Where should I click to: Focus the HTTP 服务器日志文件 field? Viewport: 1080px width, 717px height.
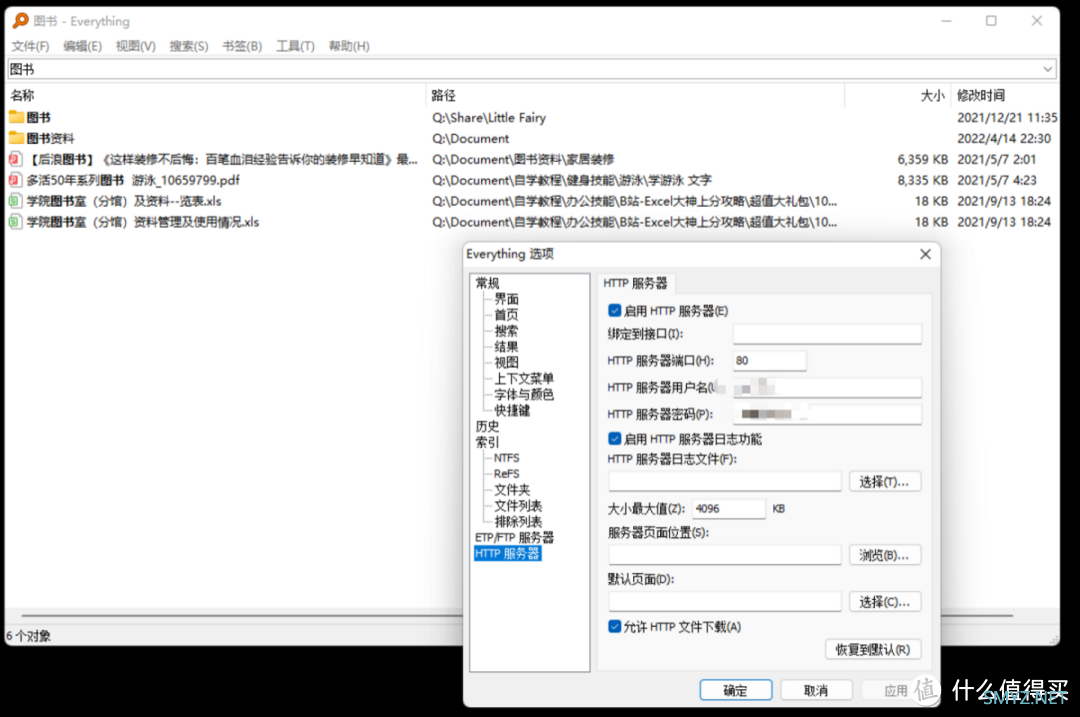coord(725,481)
